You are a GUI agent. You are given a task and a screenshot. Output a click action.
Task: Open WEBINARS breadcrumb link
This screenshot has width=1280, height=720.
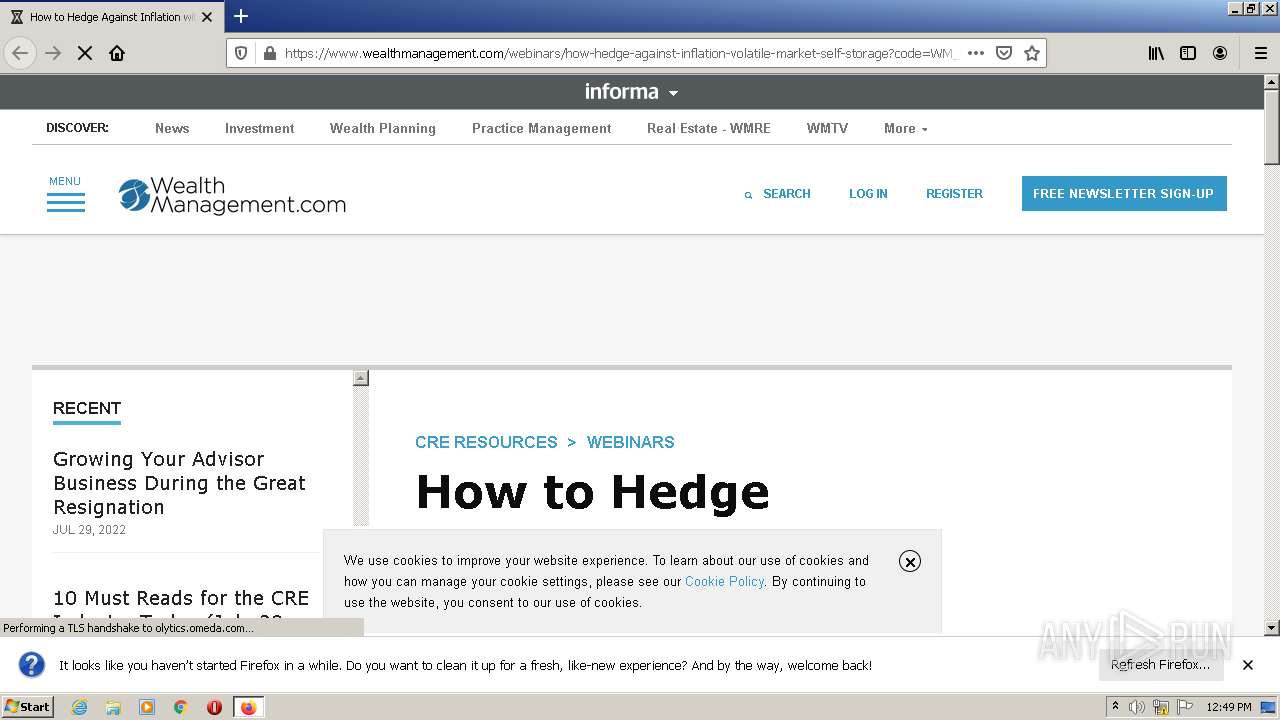(630, 442)
